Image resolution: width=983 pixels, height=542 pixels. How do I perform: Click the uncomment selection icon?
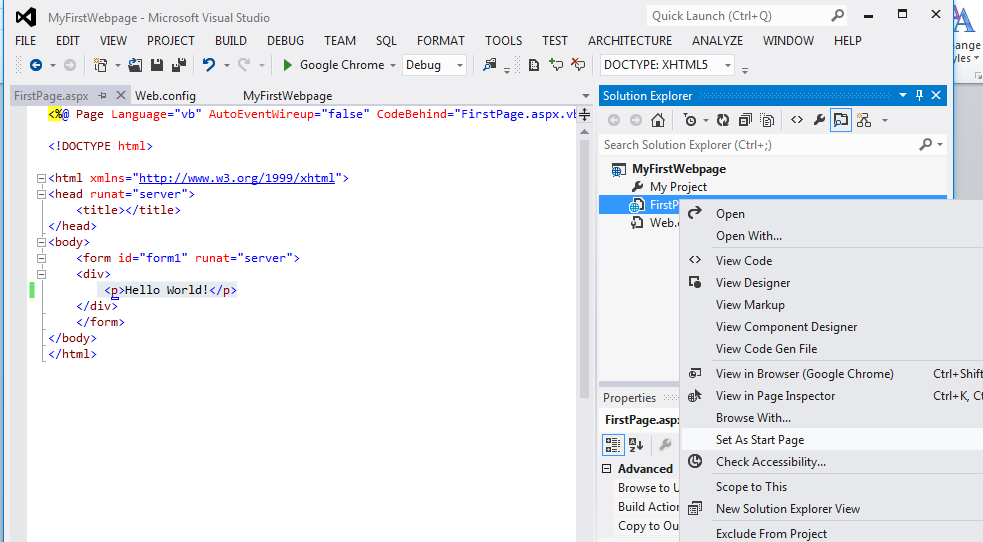(x=579, y=65)
